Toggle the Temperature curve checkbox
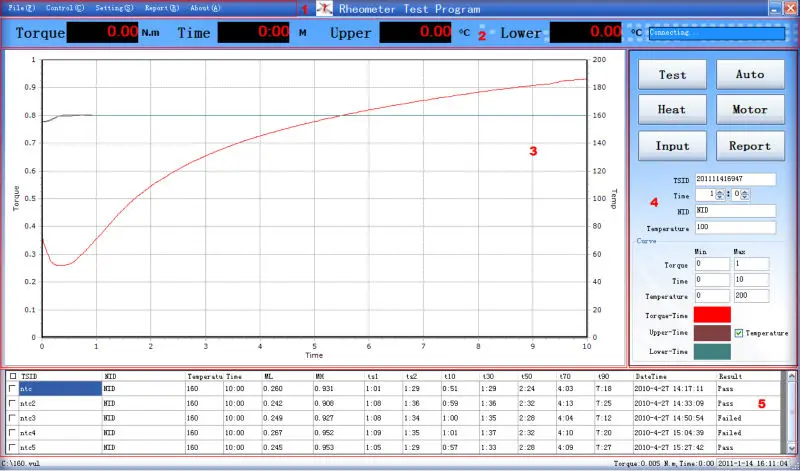800x471 pixels. point(738,333)
